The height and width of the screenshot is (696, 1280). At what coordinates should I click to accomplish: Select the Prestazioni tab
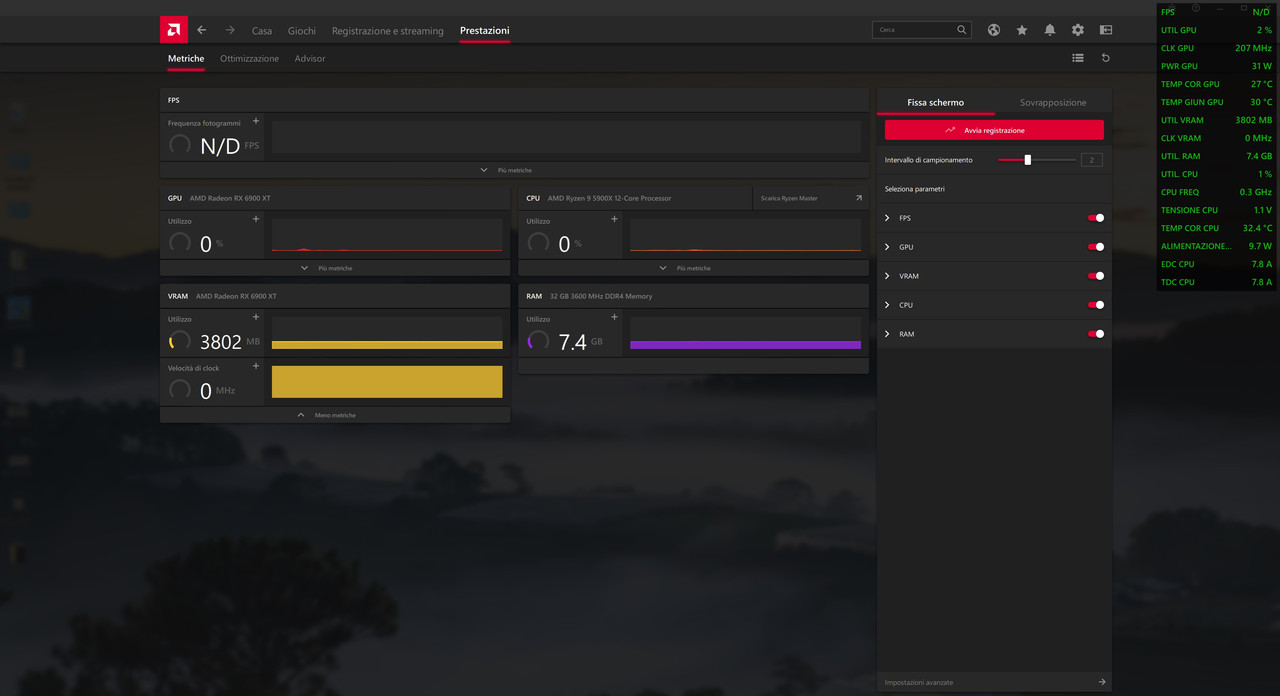(485, 31)
